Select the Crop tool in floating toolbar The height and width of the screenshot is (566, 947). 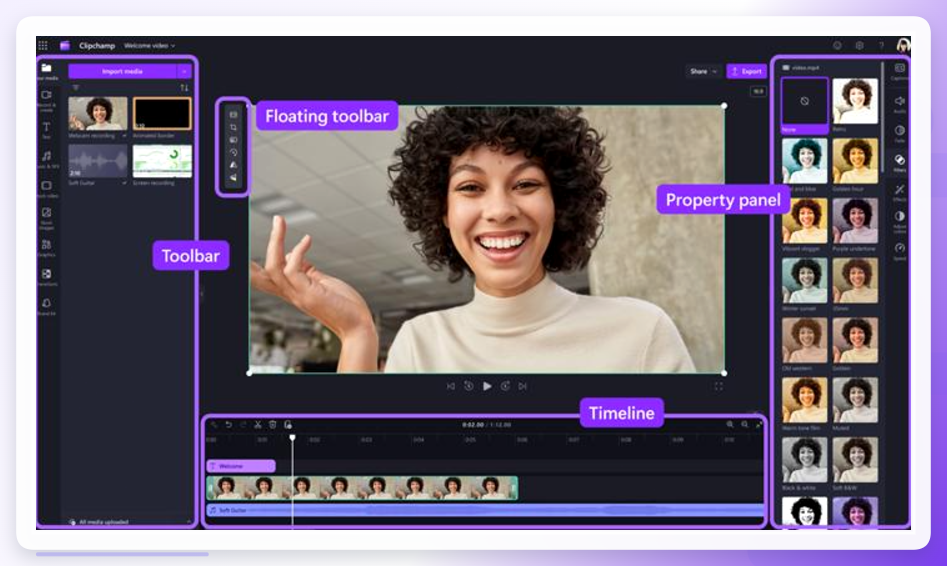pyautogui.click(x=233, y=127)
